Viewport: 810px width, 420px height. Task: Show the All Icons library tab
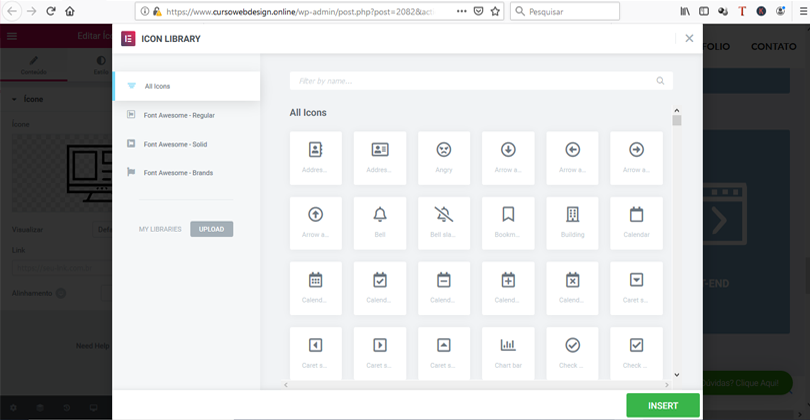186,86
